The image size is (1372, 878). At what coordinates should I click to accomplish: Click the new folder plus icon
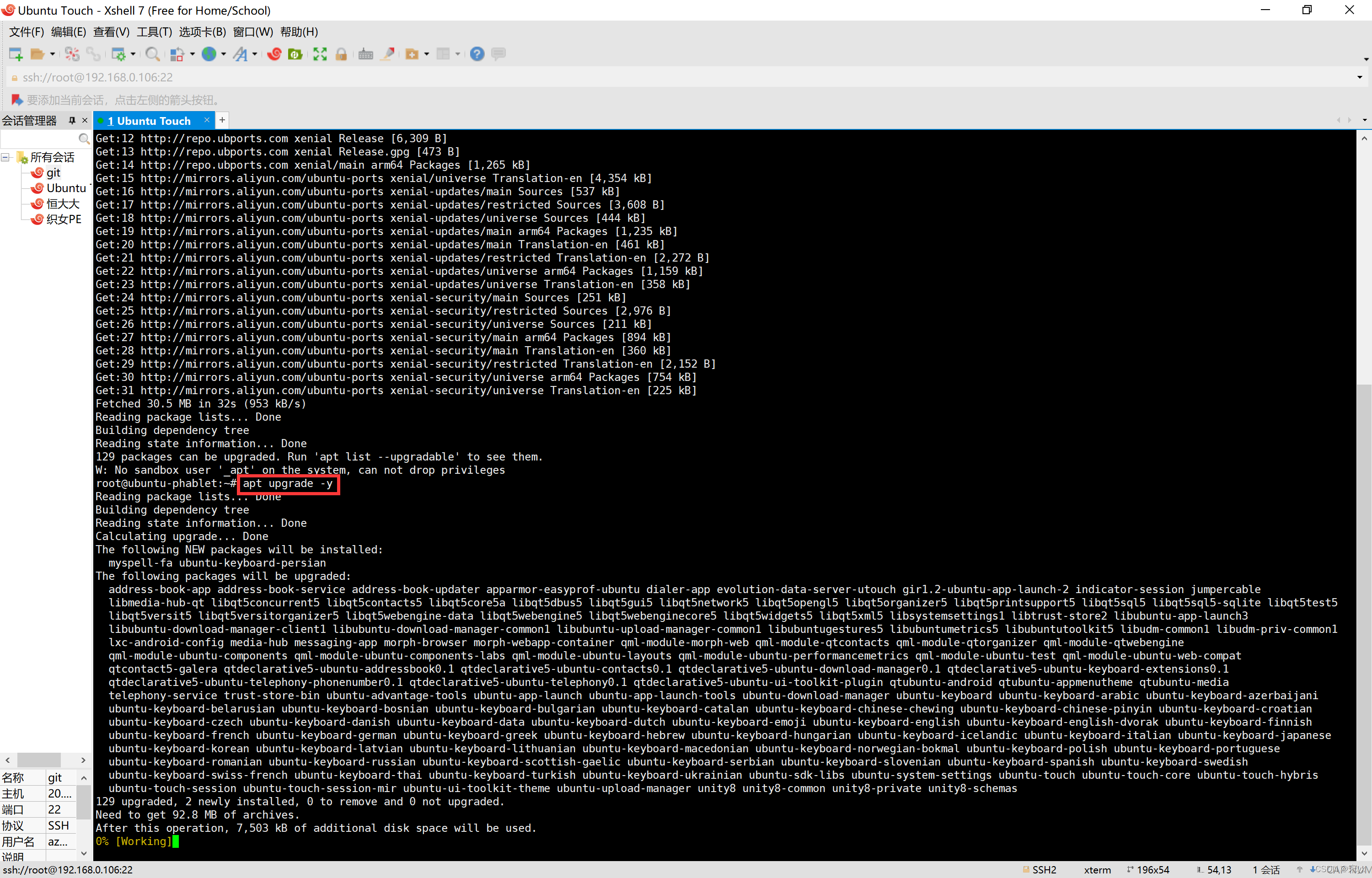tap(412, 54)
